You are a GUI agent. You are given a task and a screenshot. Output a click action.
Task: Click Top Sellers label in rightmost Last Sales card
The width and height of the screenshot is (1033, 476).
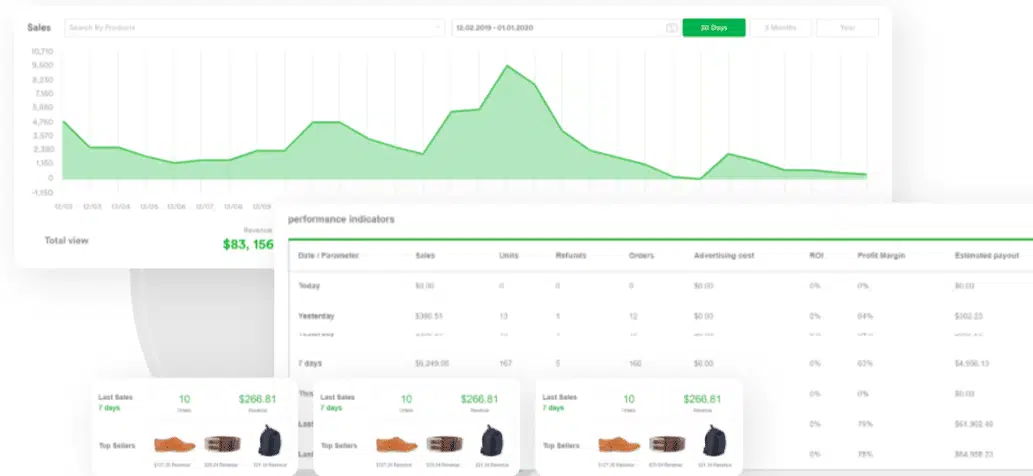point(561,446)
